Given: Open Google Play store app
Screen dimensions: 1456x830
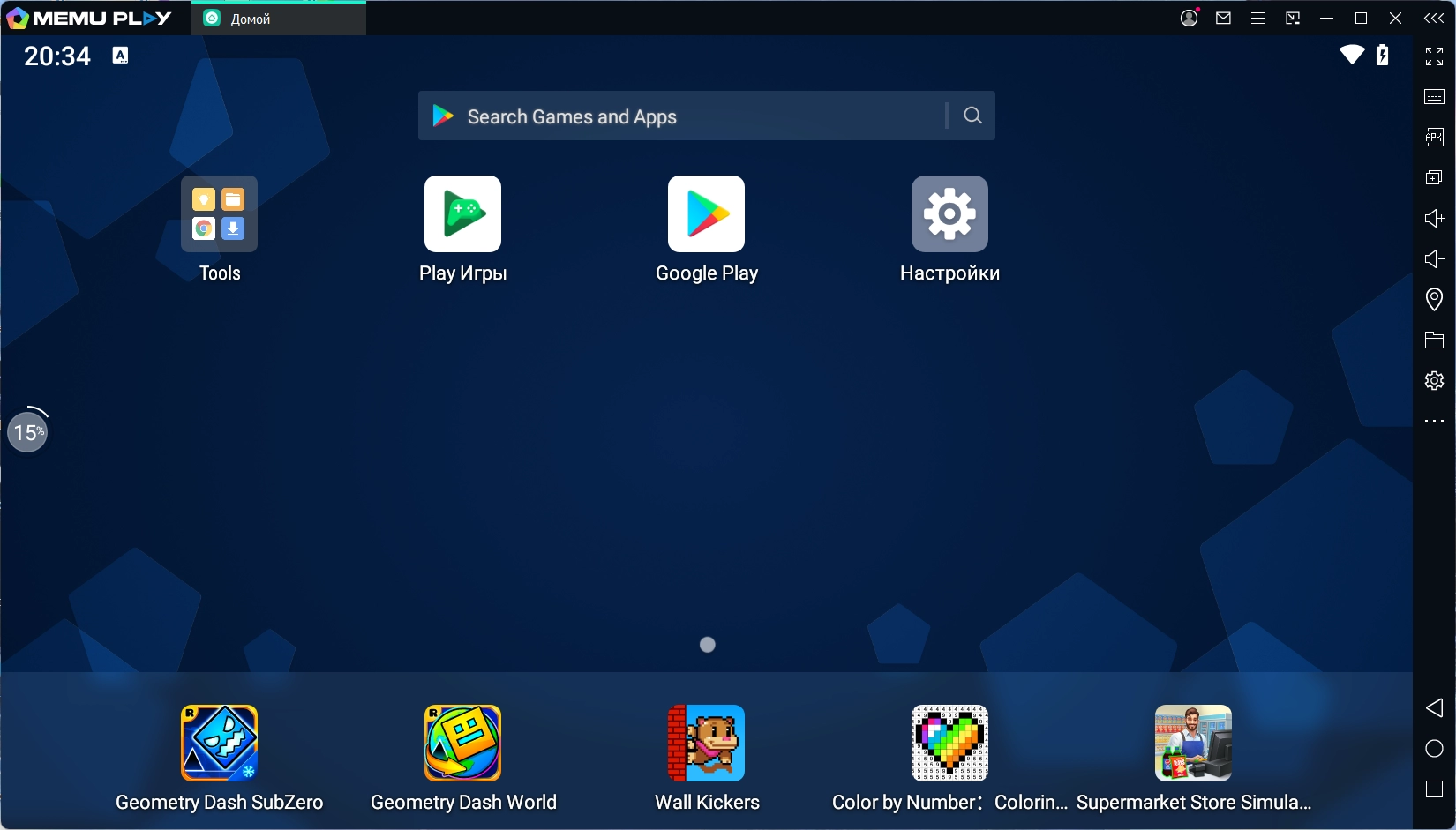Looking at the screenshot, I should pyautogui.click(x=706, y=214).
